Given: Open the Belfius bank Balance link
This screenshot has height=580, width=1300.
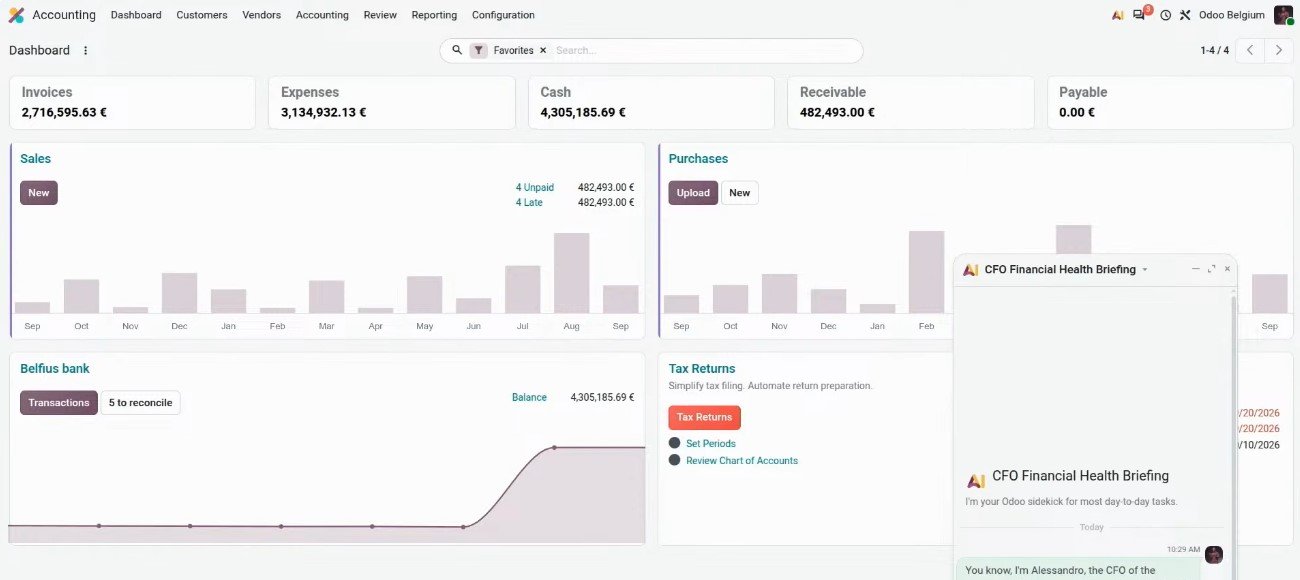Looking at the screenshot, I should (529, 397).
